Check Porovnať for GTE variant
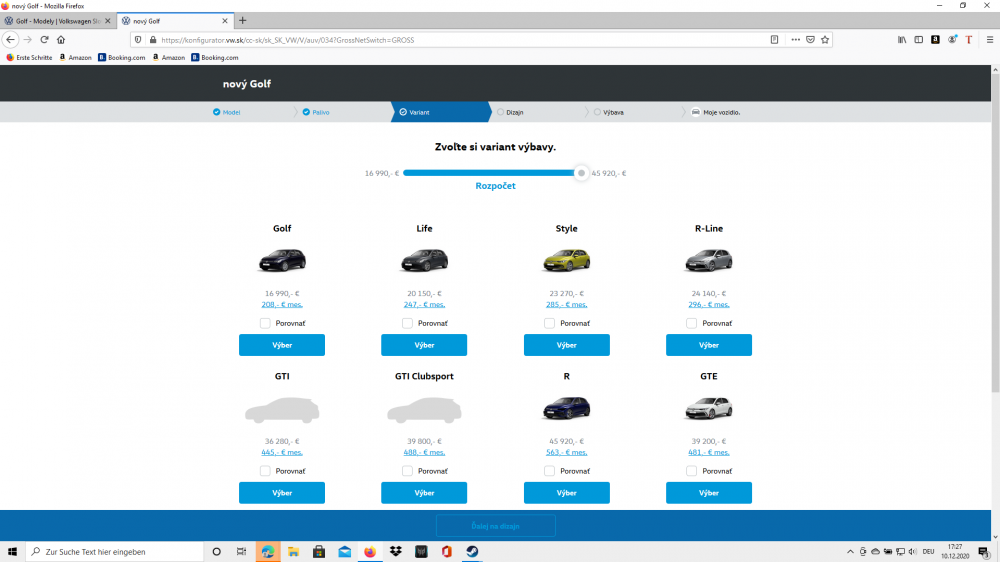This screenshot has height=562, width=1000. point(691,471)
